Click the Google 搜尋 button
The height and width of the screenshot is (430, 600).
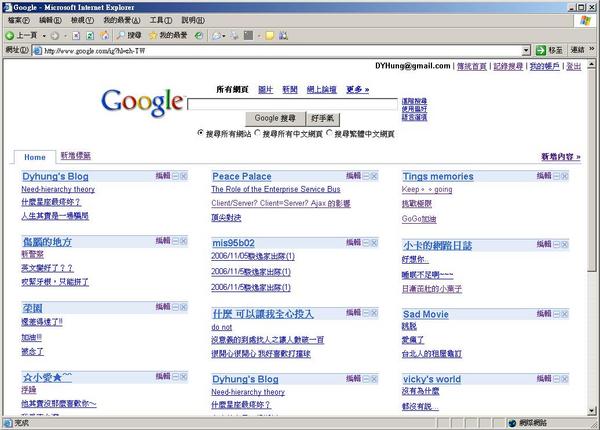pyautogui.click(x=275, y=118)
